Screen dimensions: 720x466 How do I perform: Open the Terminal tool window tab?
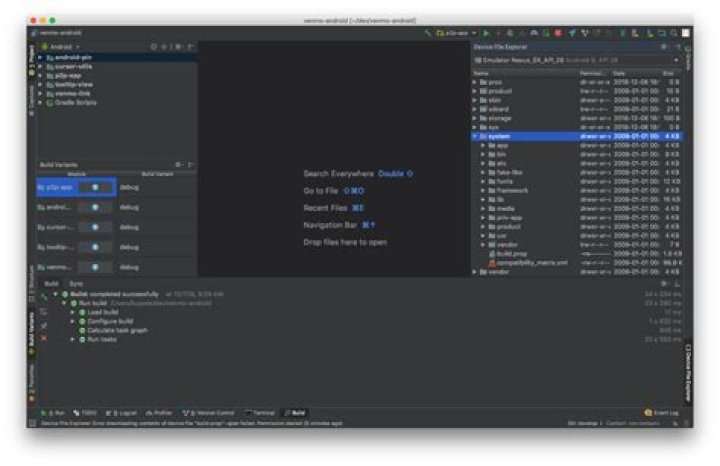260,413
